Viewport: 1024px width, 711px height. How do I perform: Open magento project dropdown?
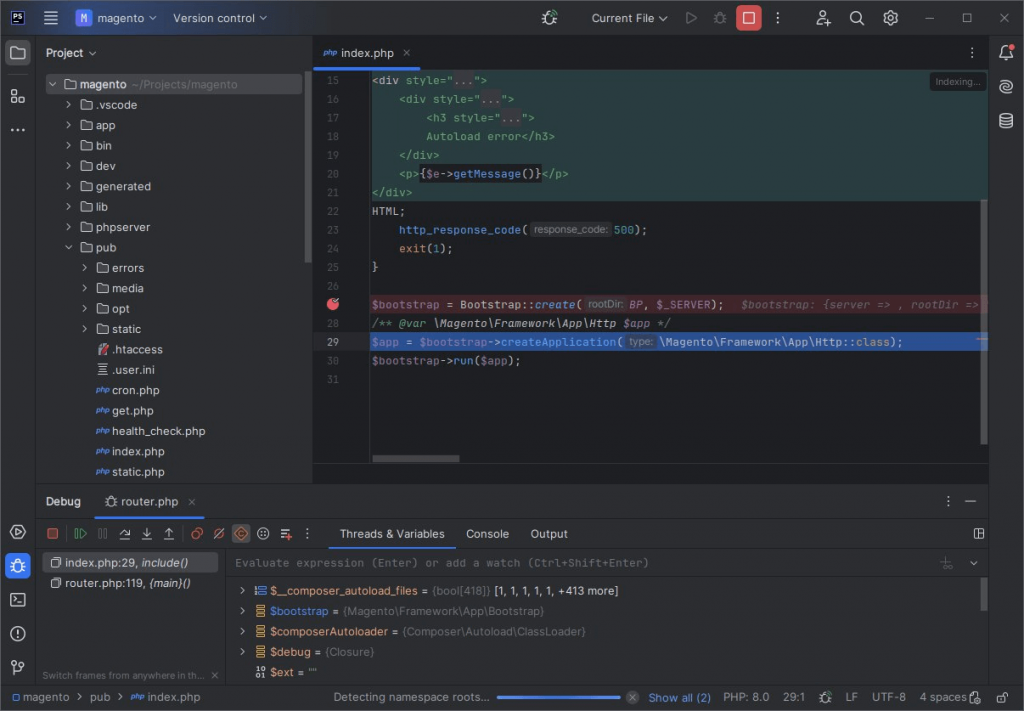116,18
